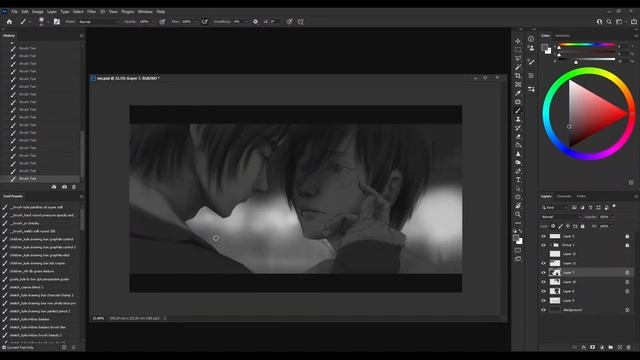Image resolution: width=640 pixels, height=360 pixels.
Task: Select the Move tool
Action: point(518,41)
